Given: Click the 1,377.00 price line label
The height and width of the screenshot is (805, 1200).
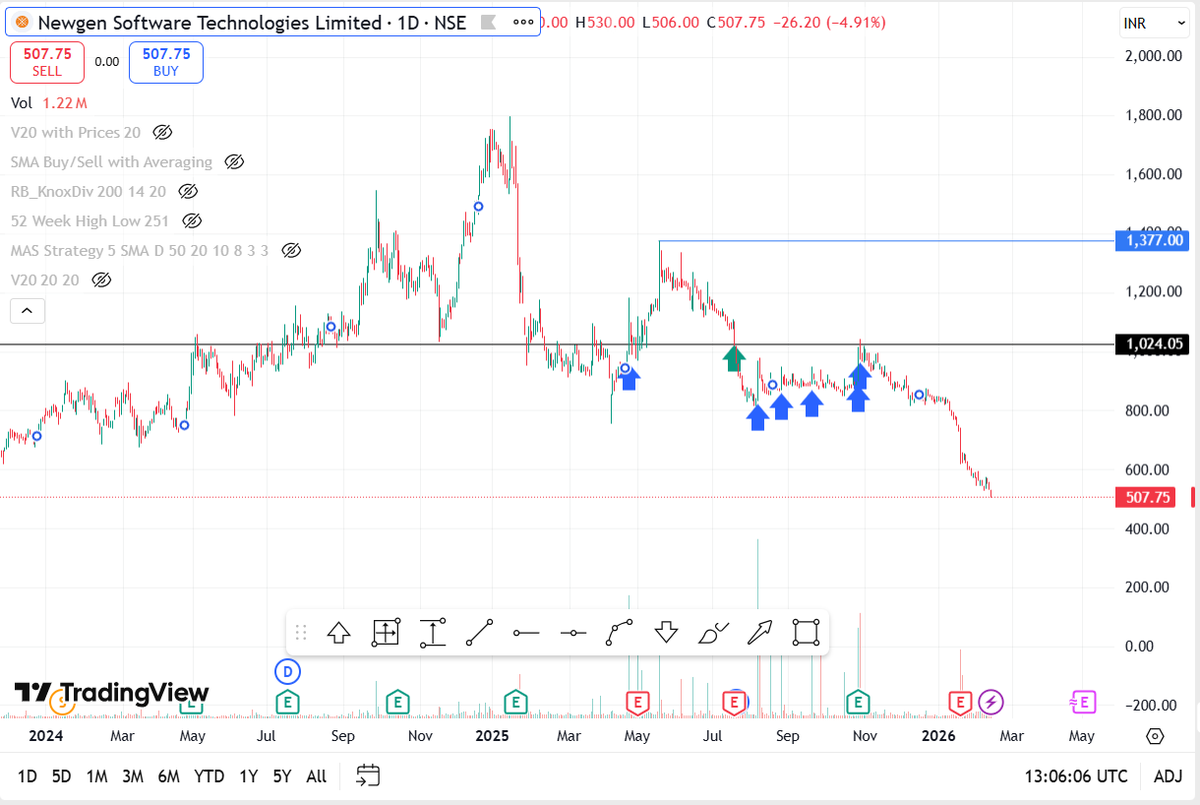Looking at the screenshot, I should [1153, 240].
